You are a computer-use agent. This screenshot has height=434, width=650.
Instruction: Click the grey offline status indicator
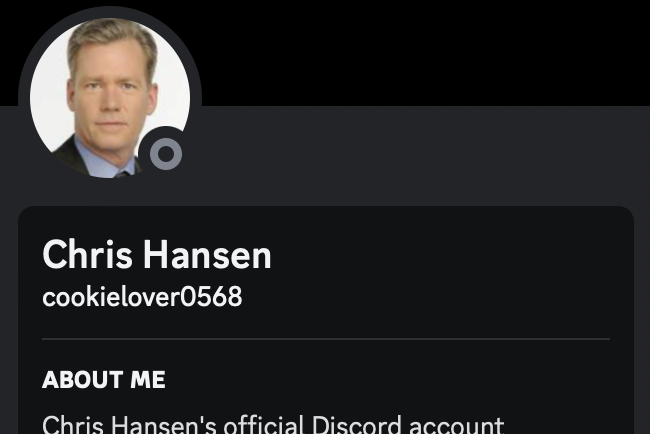166,154
